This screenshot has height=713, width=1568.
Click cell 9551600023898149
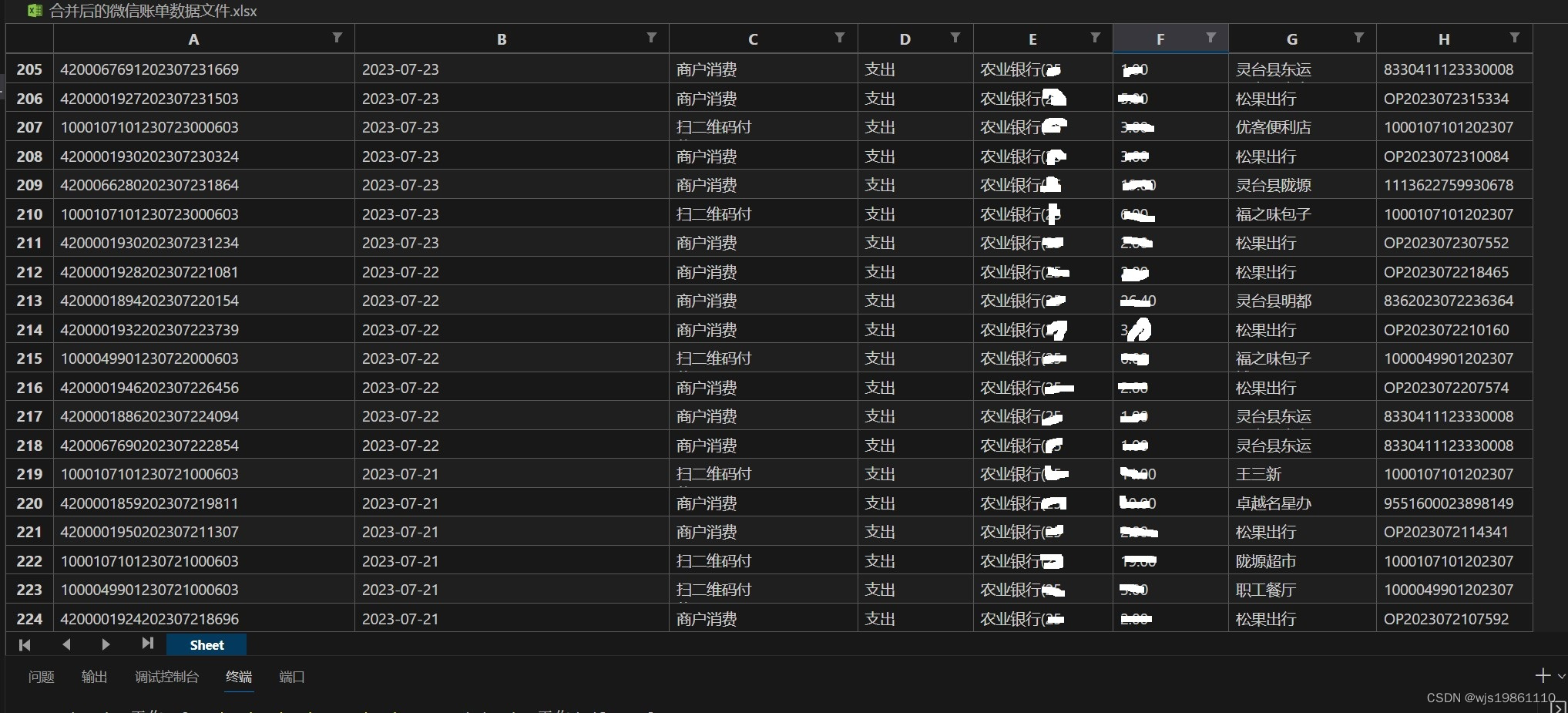1454,503
